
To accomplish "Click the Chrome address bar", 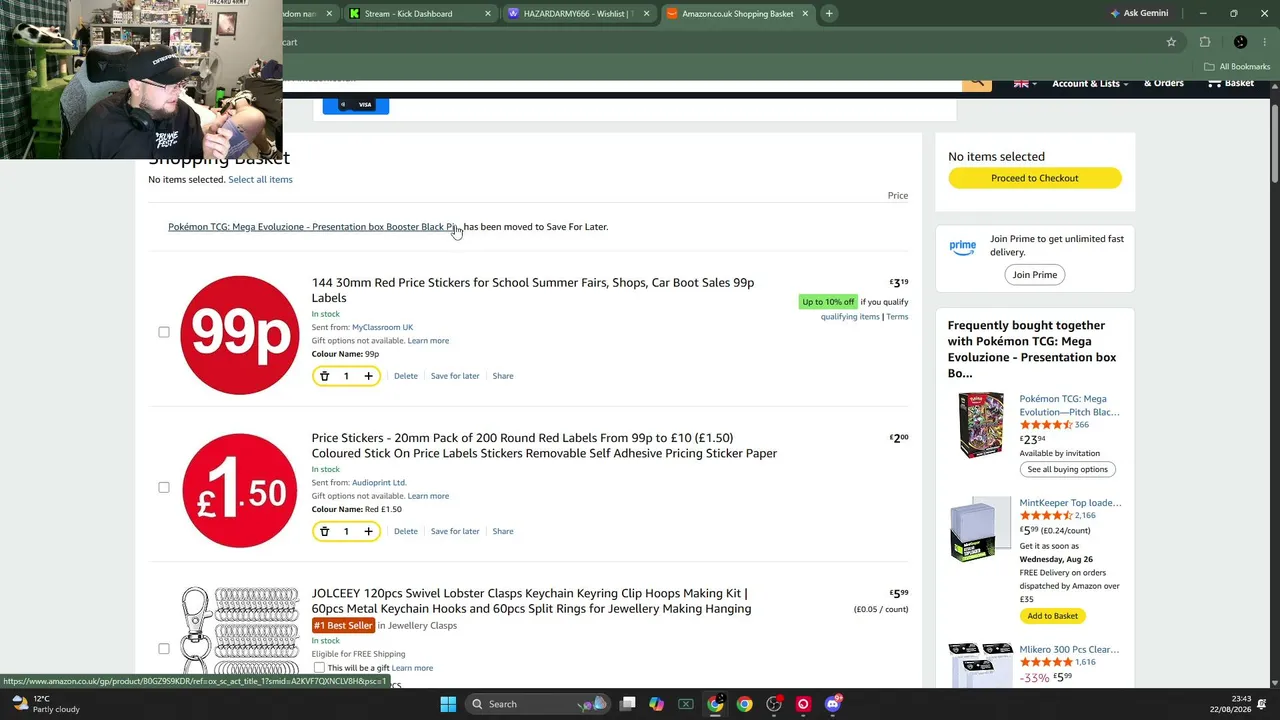I will (x=720, y=42).
